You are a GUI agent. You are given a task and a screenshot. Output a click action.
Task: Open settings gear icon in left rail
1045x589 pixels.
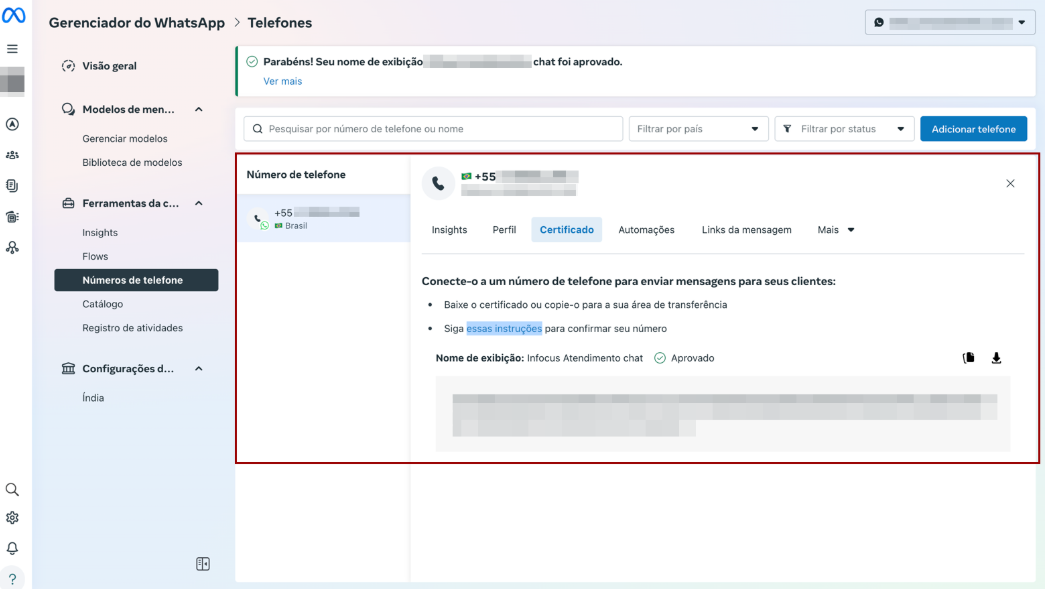pyautogui.click(x=12, y=518)
